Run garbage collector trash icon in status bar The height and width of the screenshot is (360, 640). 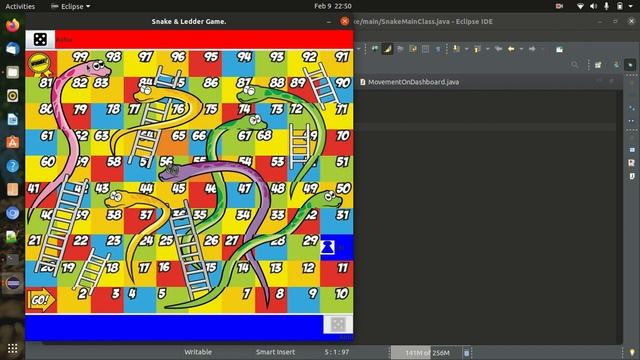467,353
